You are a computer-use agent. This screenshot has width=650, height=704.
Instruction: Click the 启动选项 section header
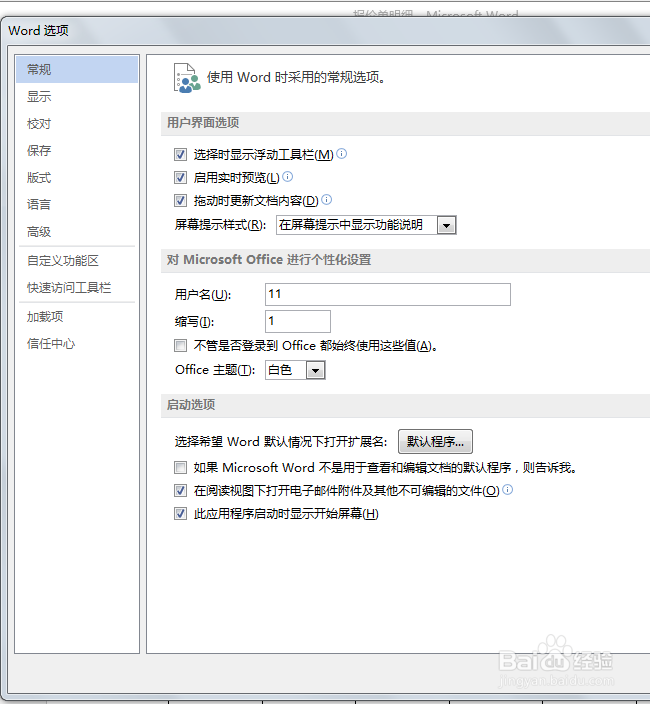point(191,405)
